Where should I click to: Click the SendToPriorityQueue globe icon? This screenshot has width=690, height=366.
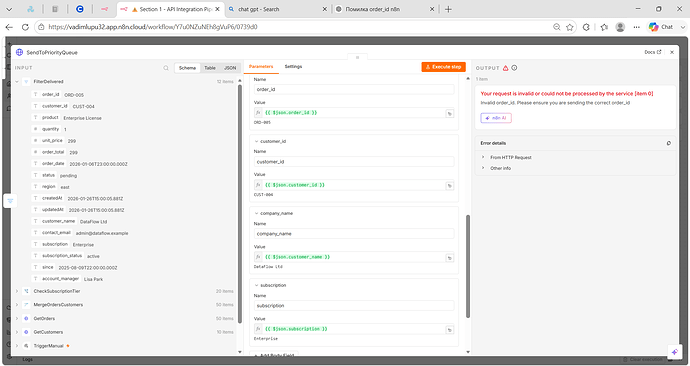click(x=19, y=52)
